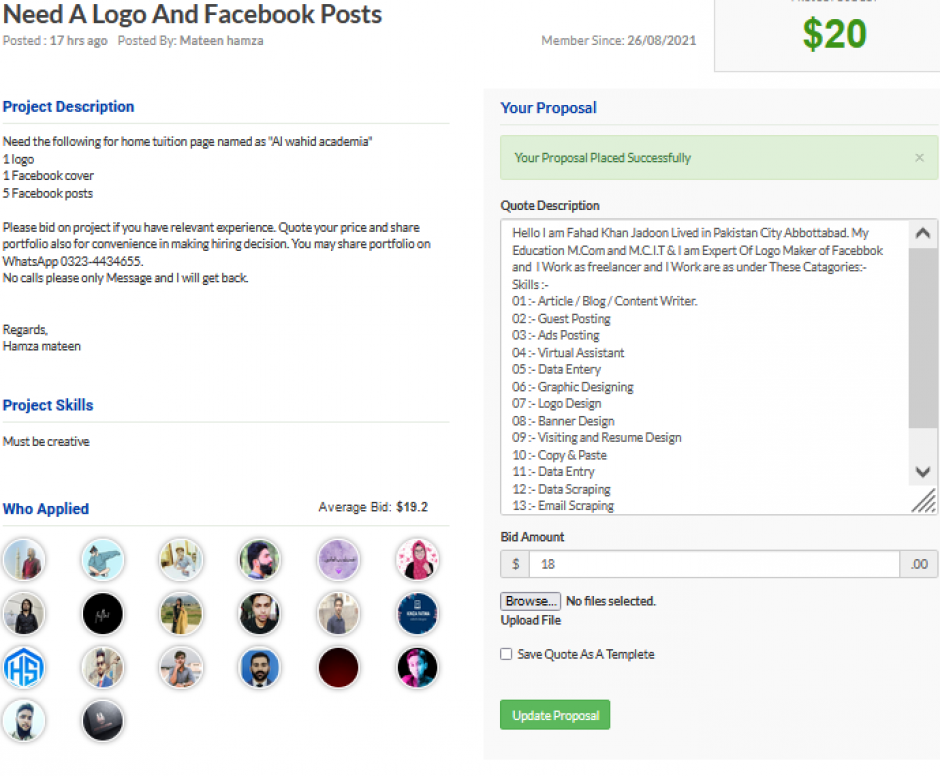Click the Bid Amount field showing 18
Viewport: 940px width, 776px height.
pos(702,564)
